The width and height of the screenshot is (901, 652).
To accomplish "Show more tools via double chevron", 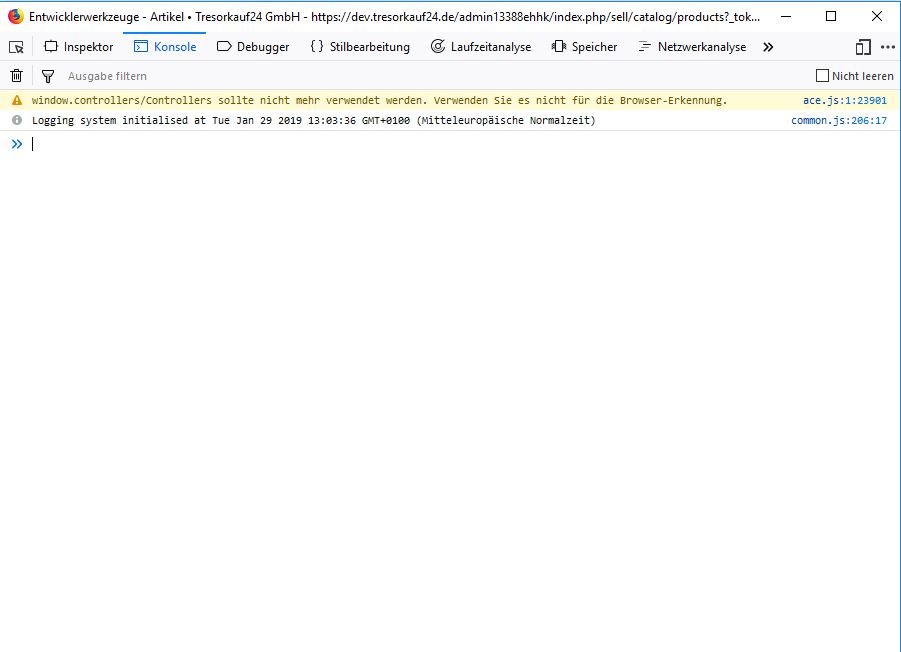I will [768, 47].
